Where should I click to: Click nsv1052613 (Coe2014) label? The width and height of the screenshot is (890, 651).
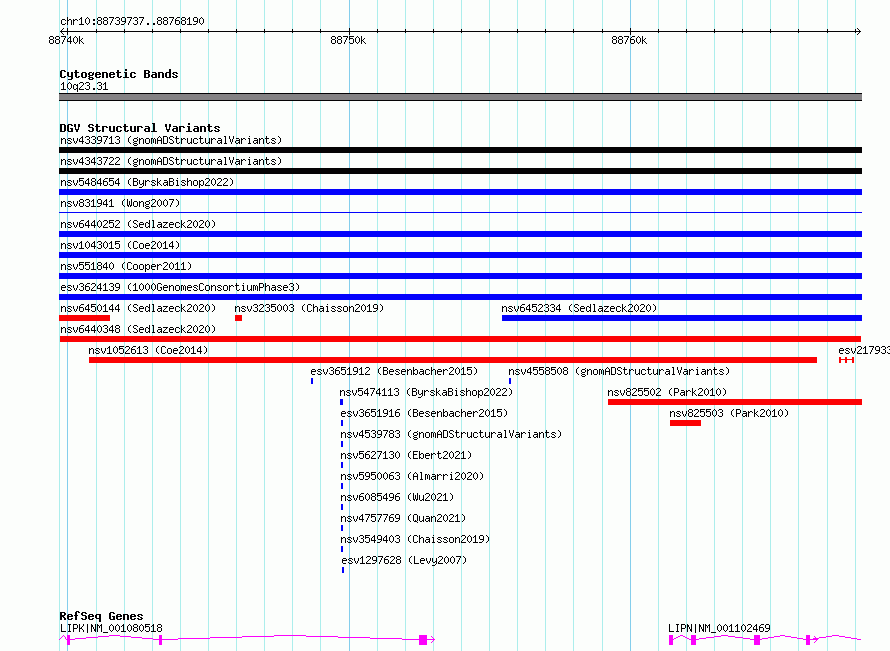pos(148,350)
